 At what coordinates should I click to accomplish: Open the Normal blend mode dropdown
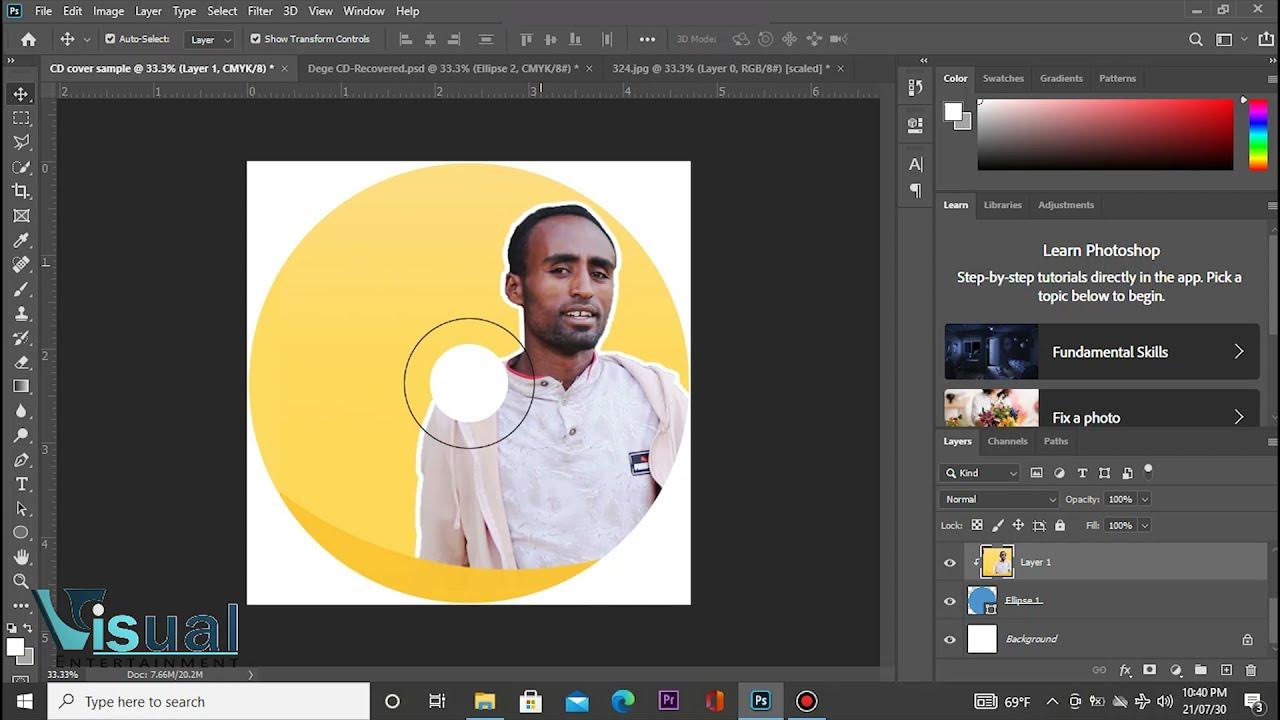(999, 499)
